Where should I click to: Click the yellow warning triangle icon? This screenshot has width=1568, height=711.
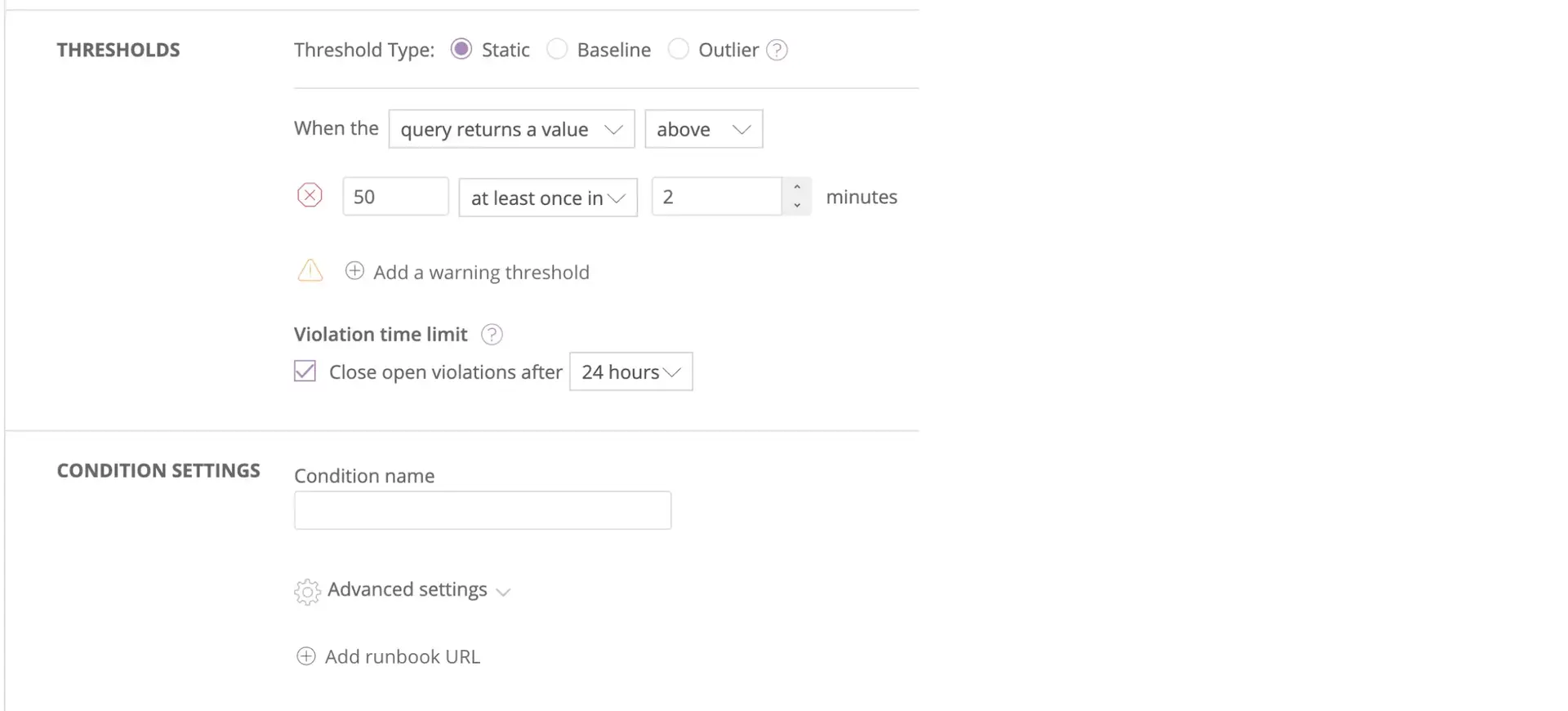310,270
